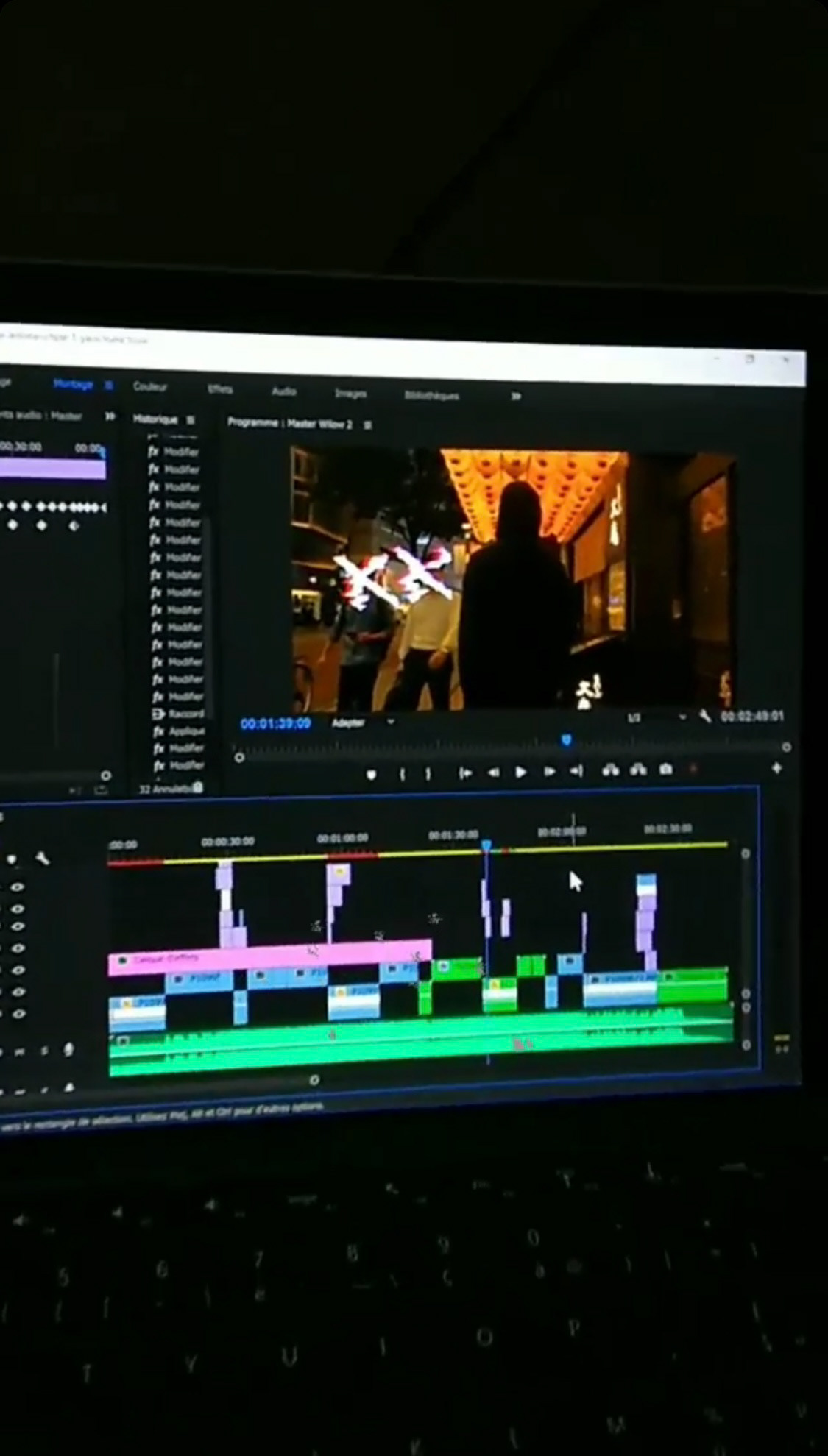Switch to the Couleur workspace
Screen dimensions: 828x1456
(x=150, y=386)
